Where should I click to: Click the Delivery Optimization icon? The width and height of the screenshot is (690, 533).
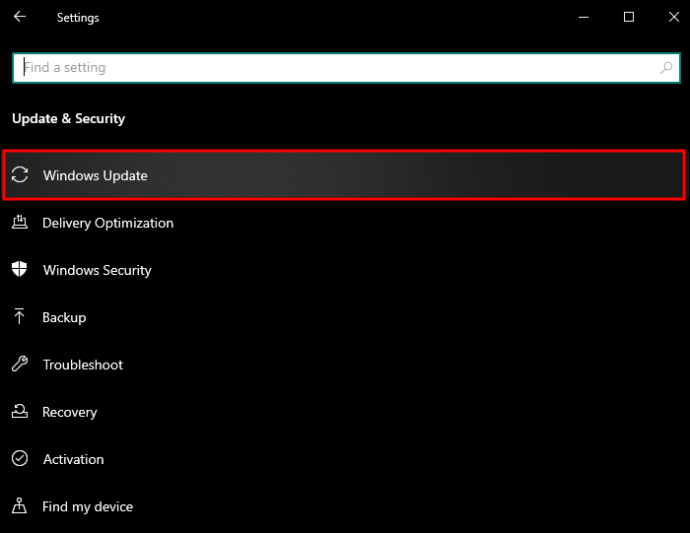[x=20, y=223]
